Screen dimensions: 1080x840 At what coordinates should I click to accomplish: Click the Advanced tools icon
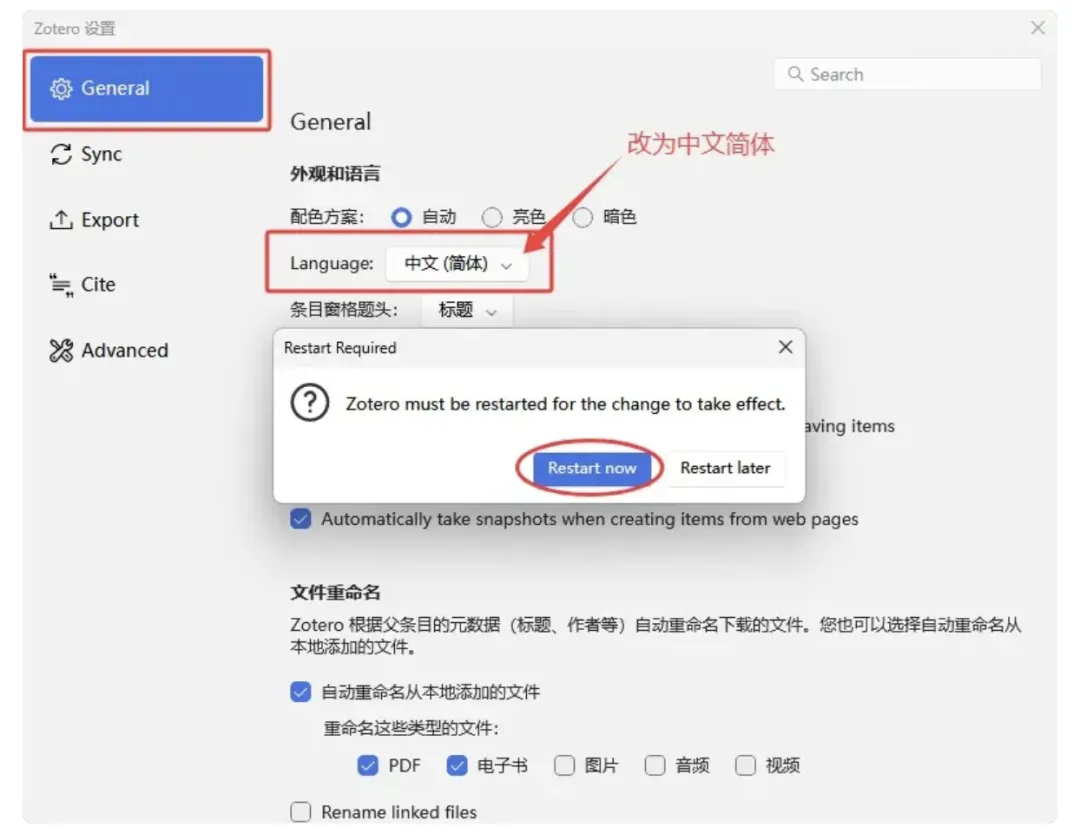click(x=61, y=350)
